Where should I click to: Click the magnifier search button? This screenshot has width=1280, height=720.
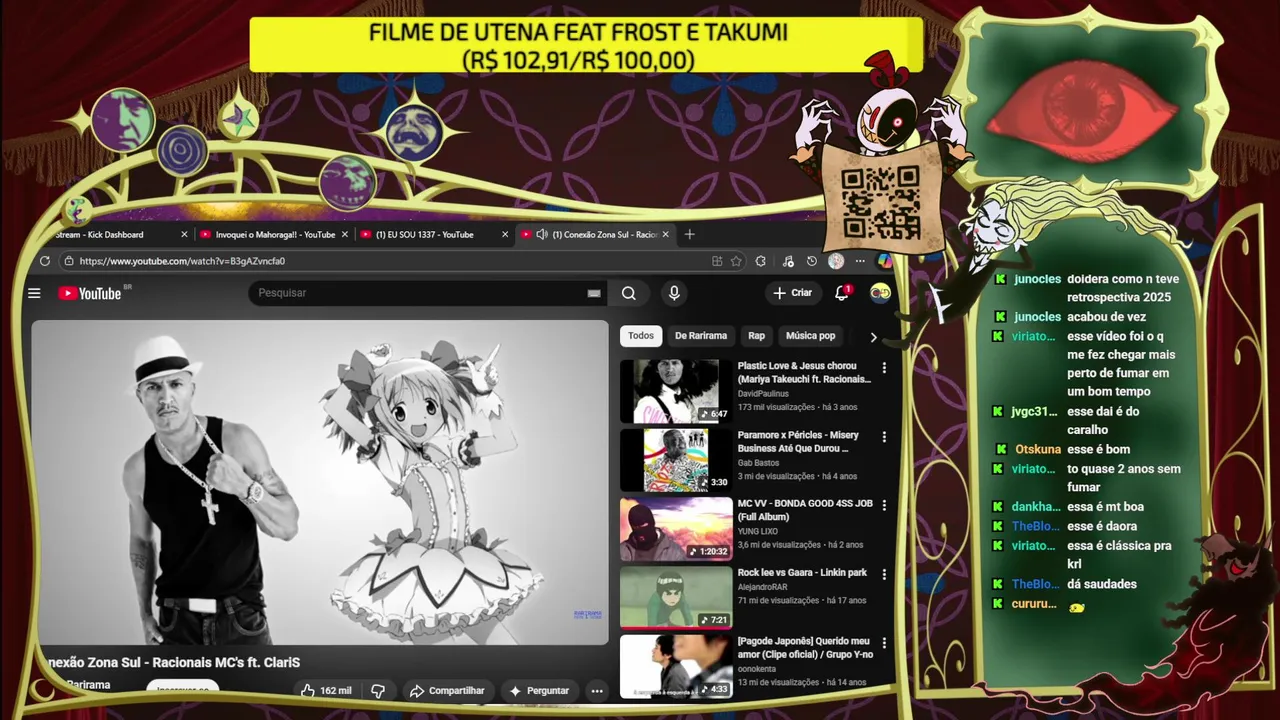click(x=628, y=293)
